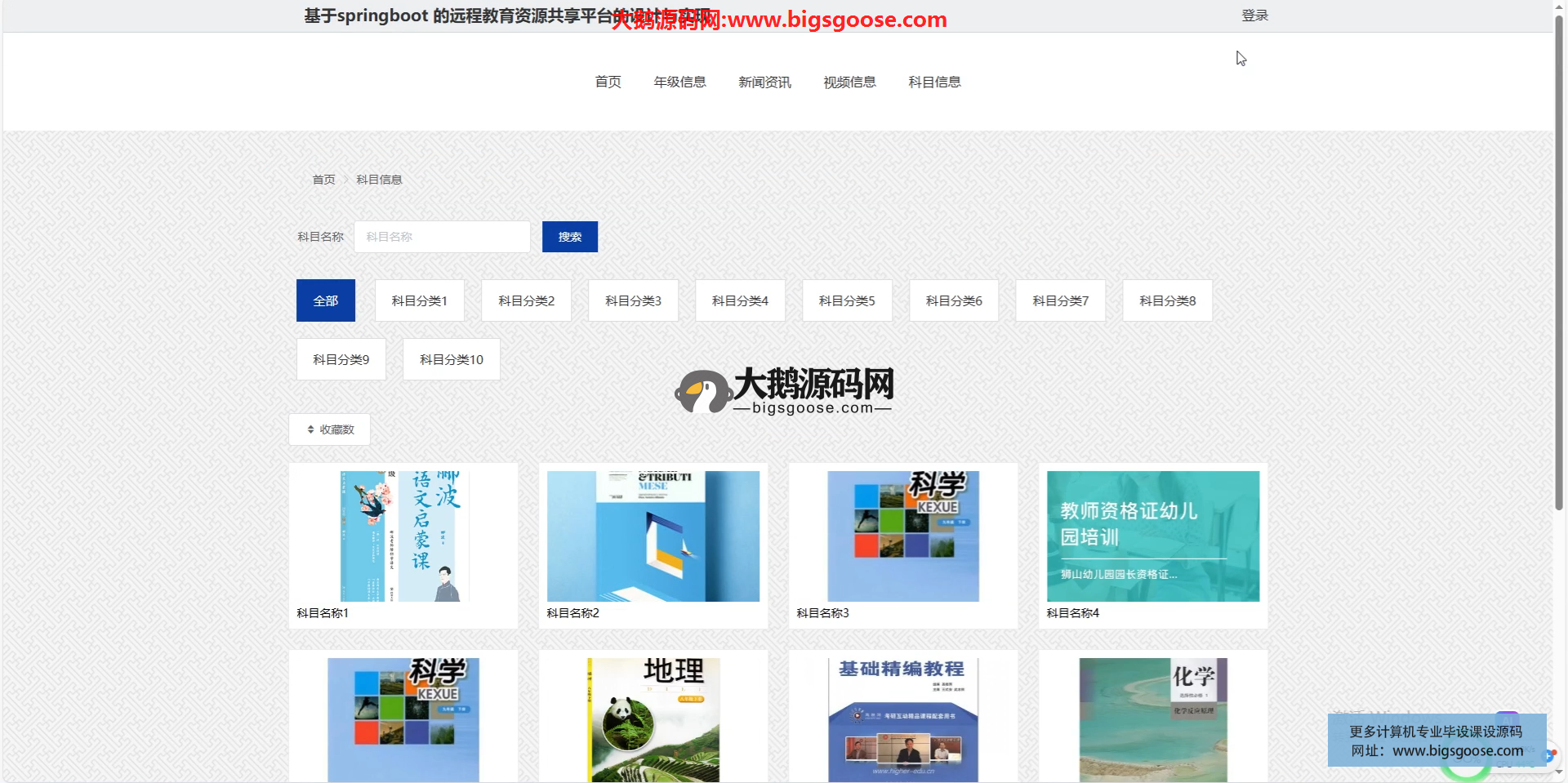Open the 地理 panda book cover

pyautogui.click(x=653, y=719)
